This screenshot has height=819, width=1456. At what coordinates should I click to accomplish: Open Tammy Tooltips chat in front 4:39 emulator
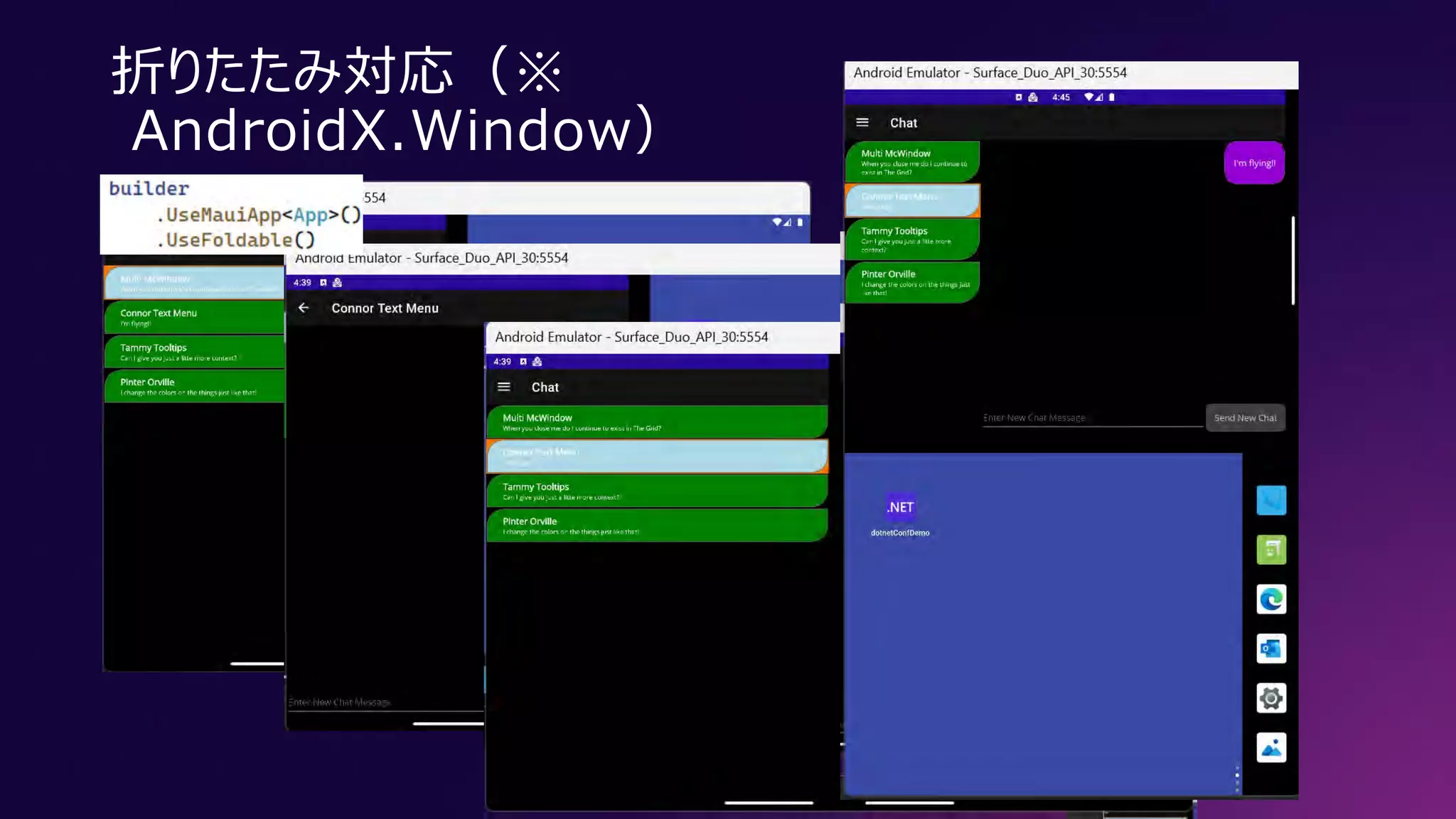click(x=658, y=491)
